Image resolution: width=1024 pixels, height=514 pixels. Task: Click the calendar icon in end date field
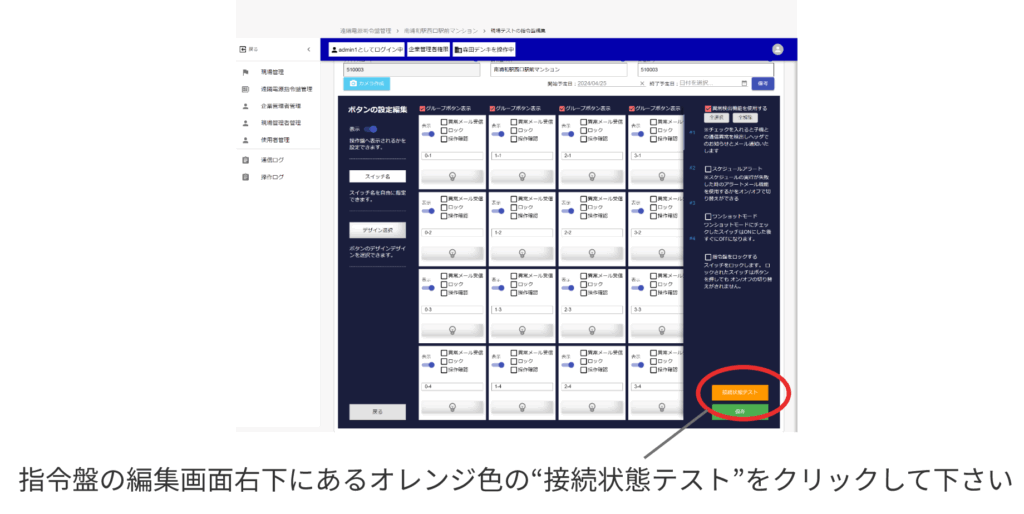coord(744,83)
